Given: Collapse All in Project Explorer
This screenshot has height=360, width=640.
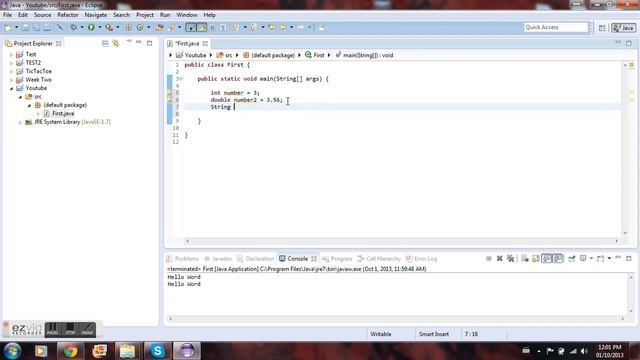Looking at the screenshot, I should 105,43.
